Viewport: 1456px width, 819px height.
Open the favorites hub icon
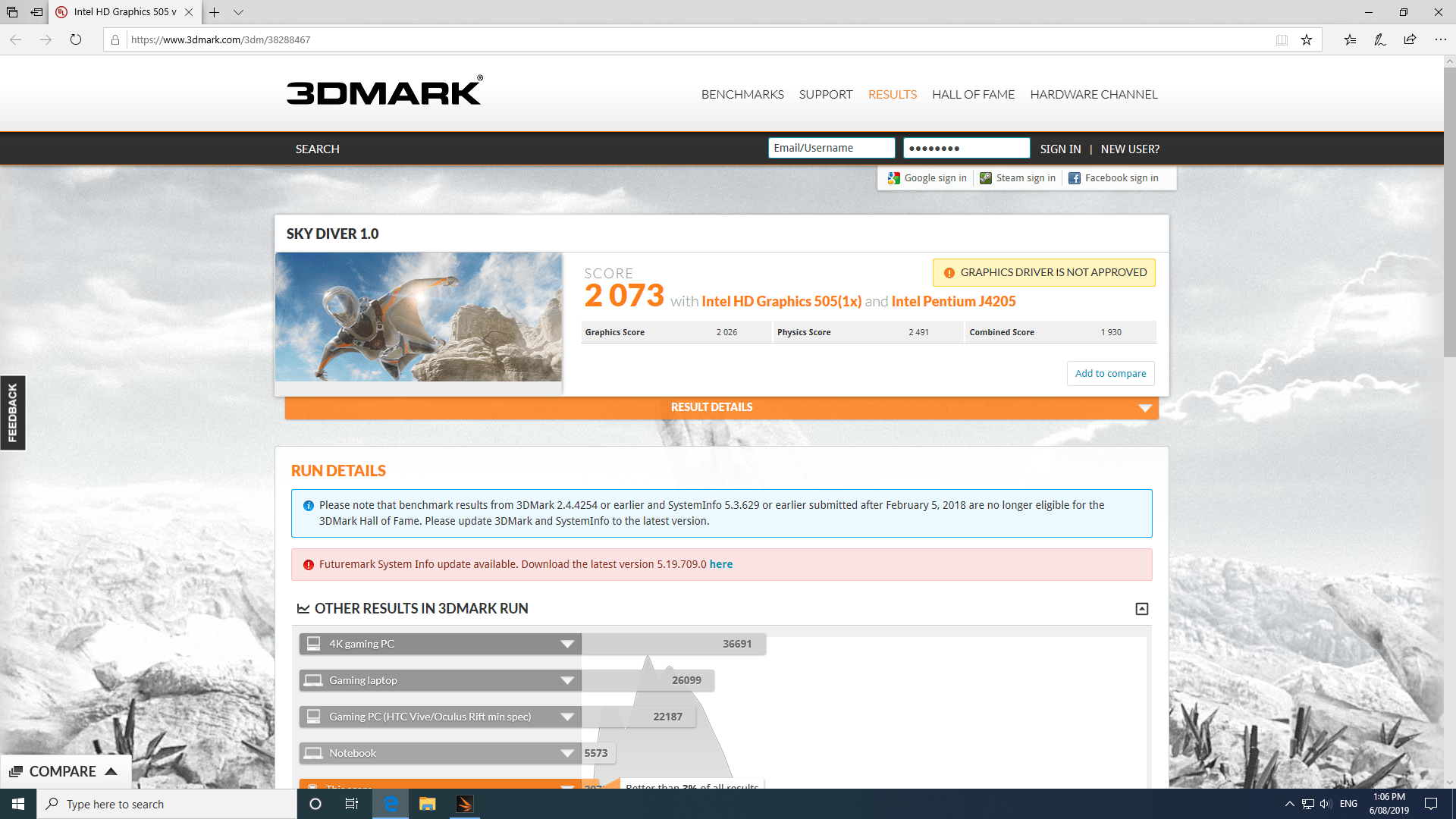pyautogui.click(x=1350, y=39)
